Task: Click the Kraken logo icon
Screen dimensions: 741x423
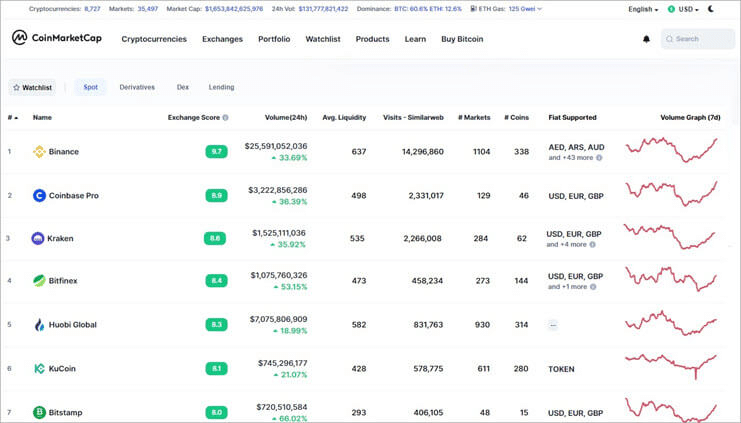Action: (38, 238)
